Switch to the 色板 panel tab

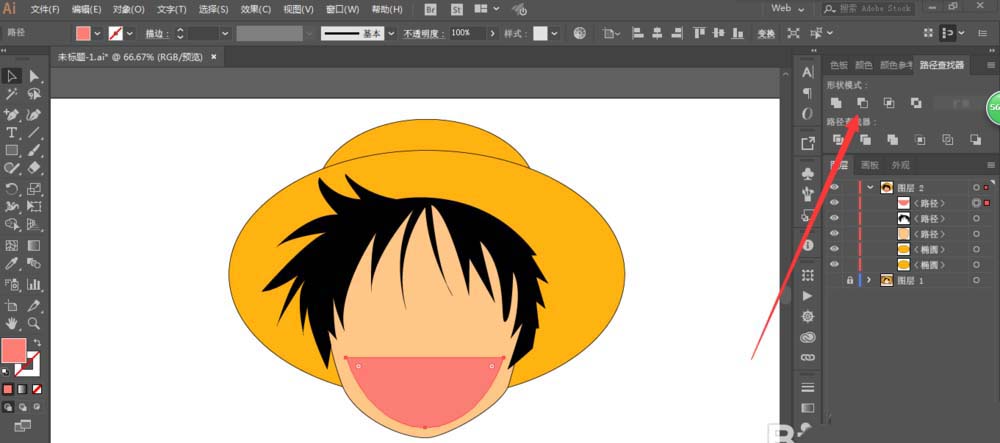[x=838, y=65]
